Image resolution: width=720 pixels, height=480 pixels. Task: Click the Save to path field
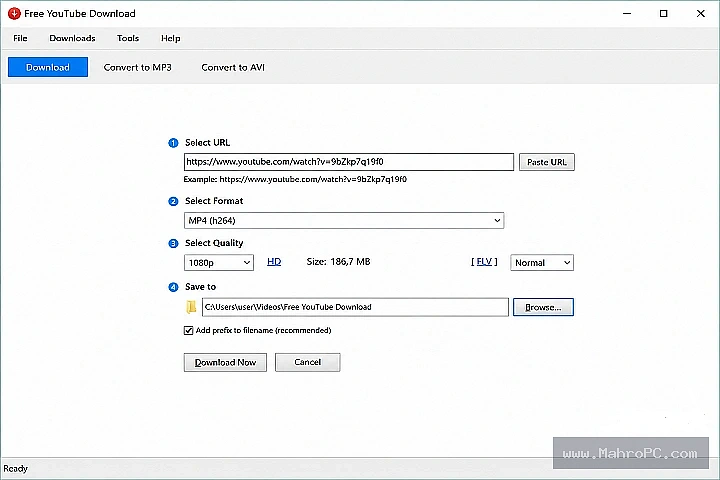pyautogui.click(x=355, y=307)
